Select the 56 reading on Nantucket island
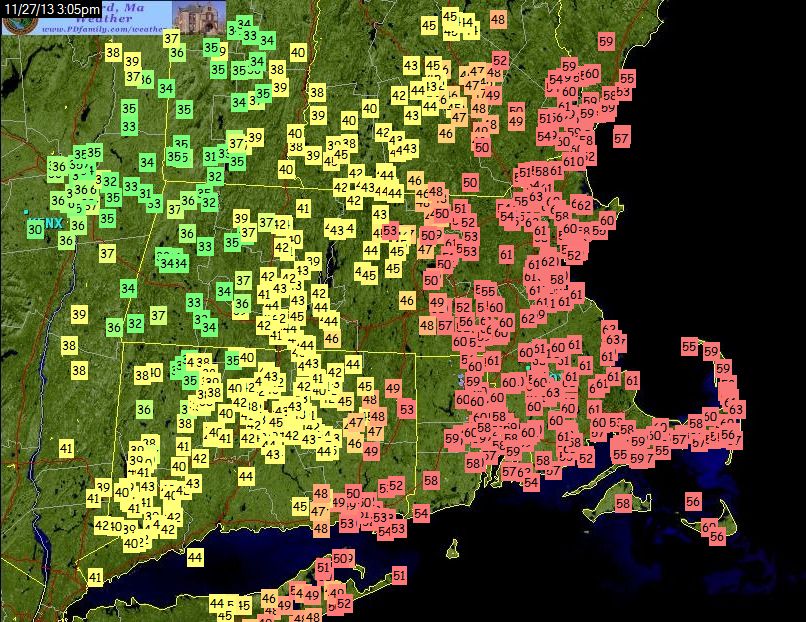The width and height of the screenshot is (806, 622). [x=717, y=537]
